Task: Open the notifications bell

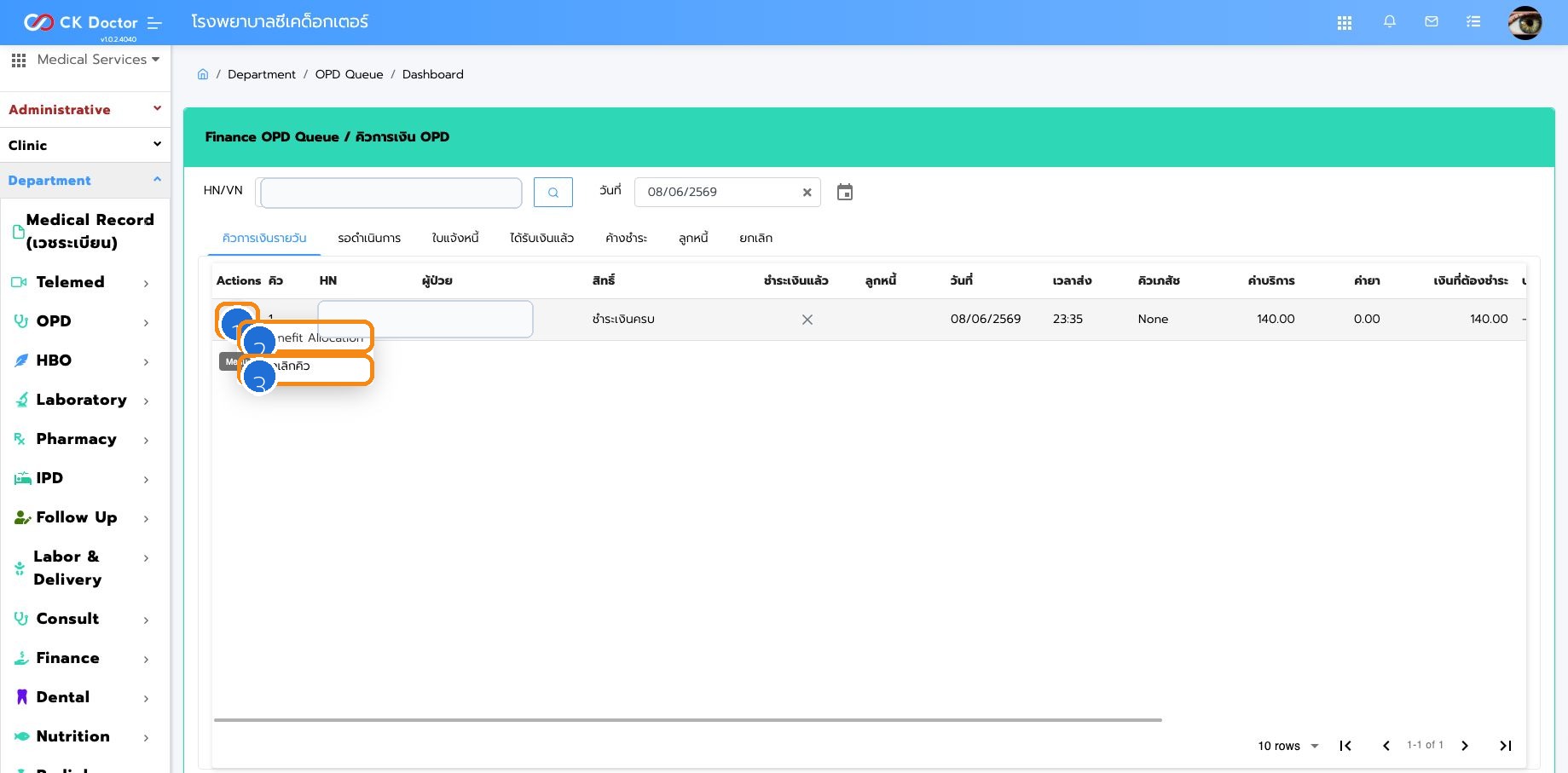Action: click(x=1390, y=21)
